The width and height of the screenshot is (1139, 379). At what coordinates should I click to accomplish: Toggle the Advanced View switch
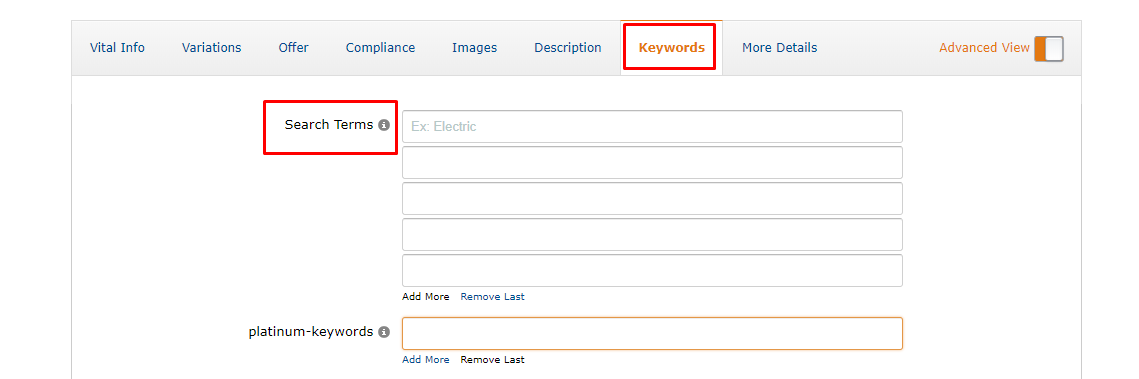pos(1049,49)
